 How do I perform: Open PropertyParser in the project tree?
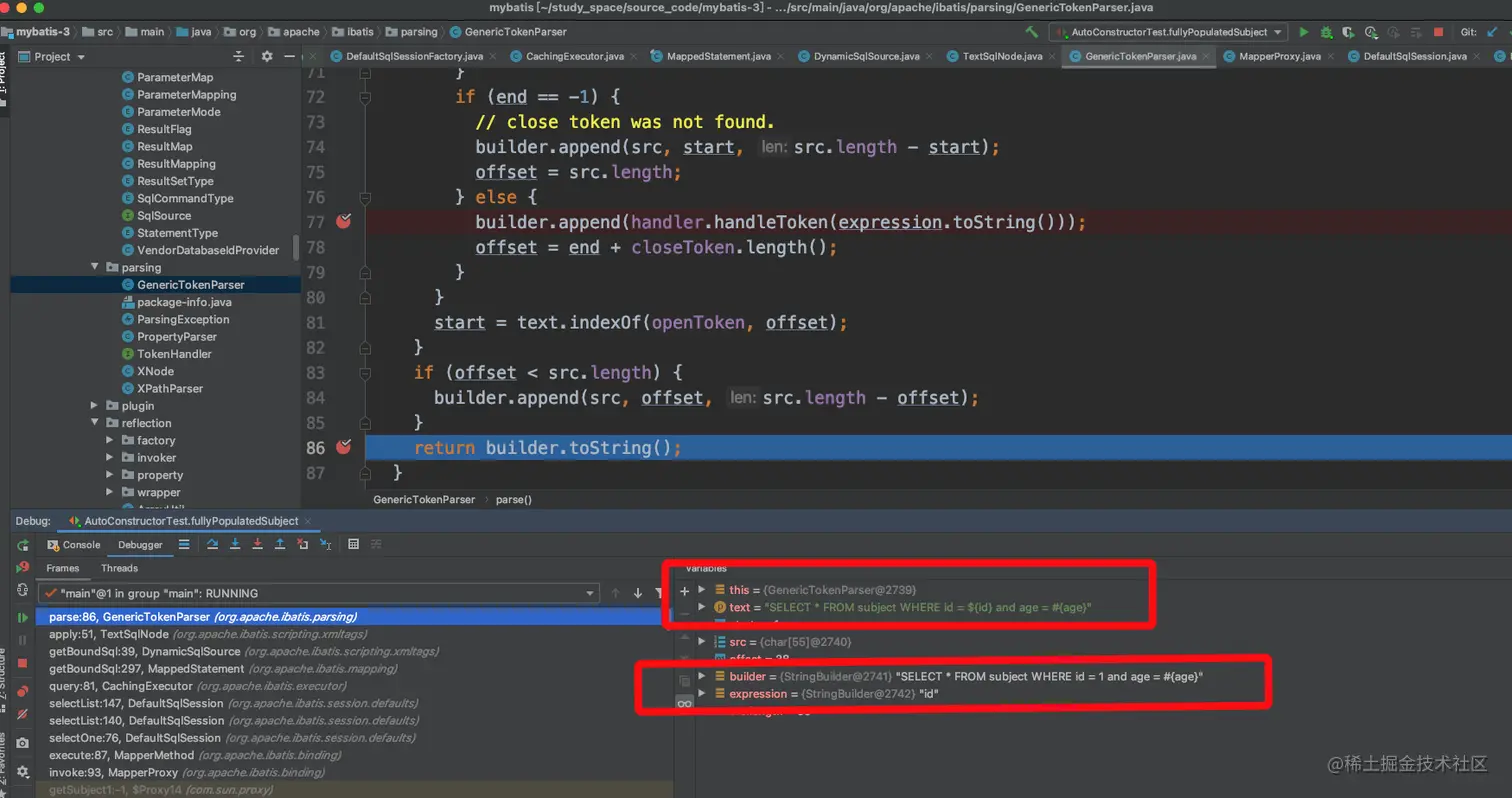click(175, 337)
